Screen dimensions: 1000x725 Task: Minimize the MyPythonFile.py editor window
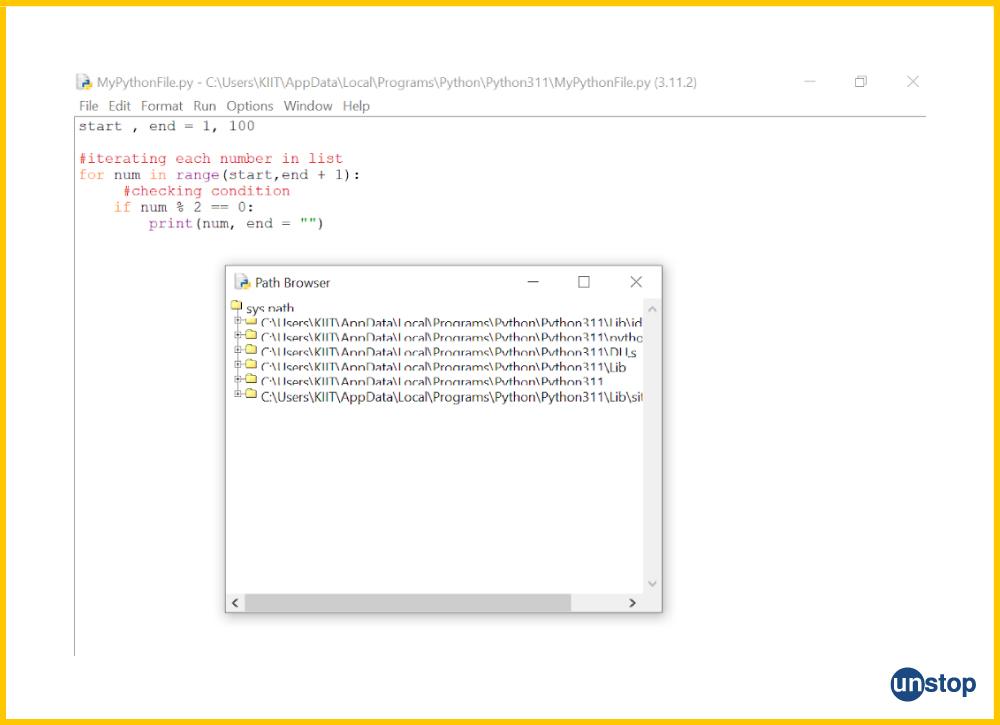[x=810, y=82]
